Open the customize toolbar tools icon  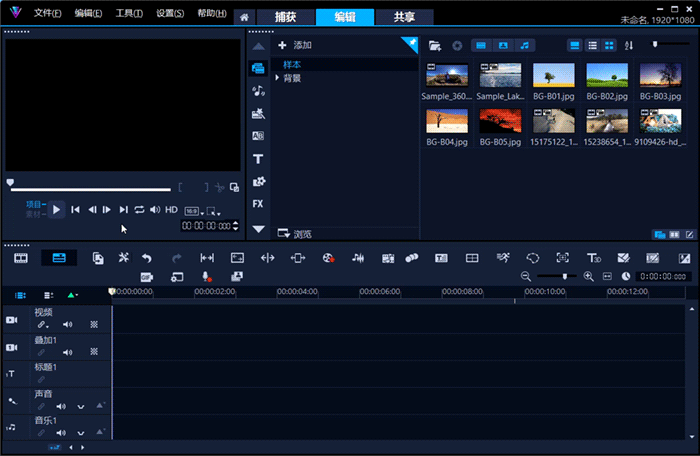click(x=123, y=258)
